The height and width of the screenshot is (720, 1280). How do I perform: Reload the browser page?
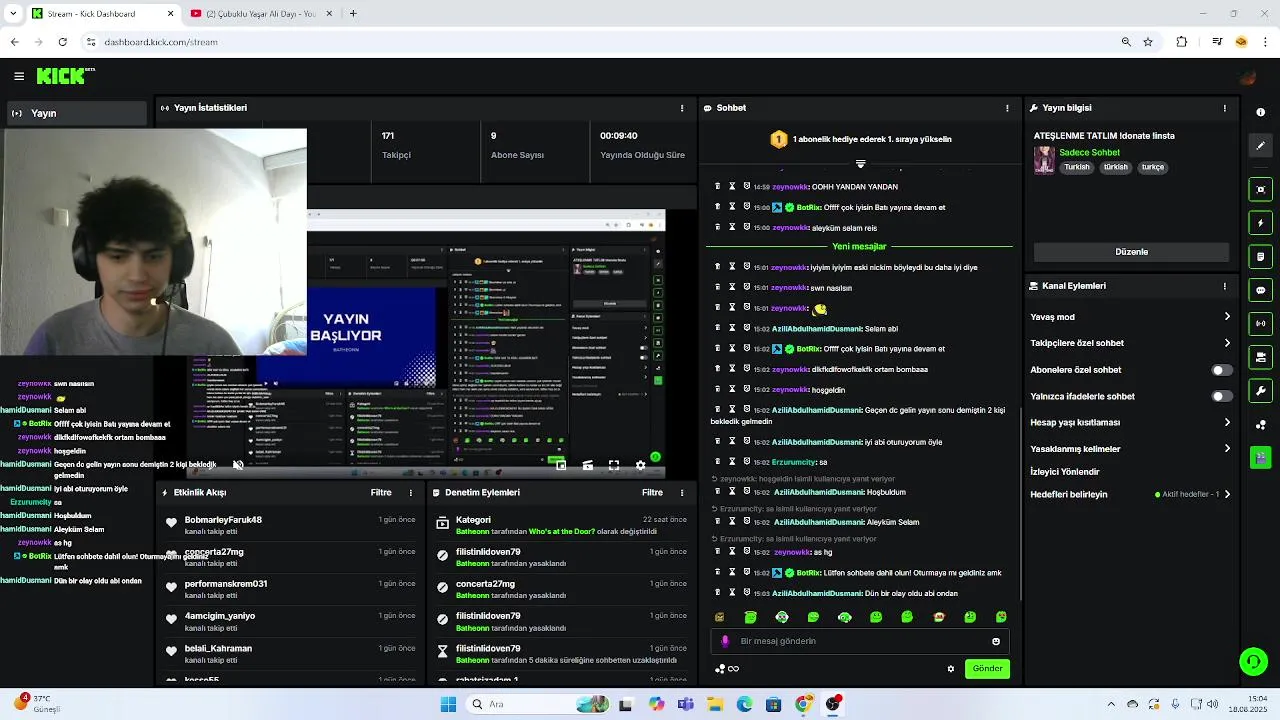click(62, 42)
